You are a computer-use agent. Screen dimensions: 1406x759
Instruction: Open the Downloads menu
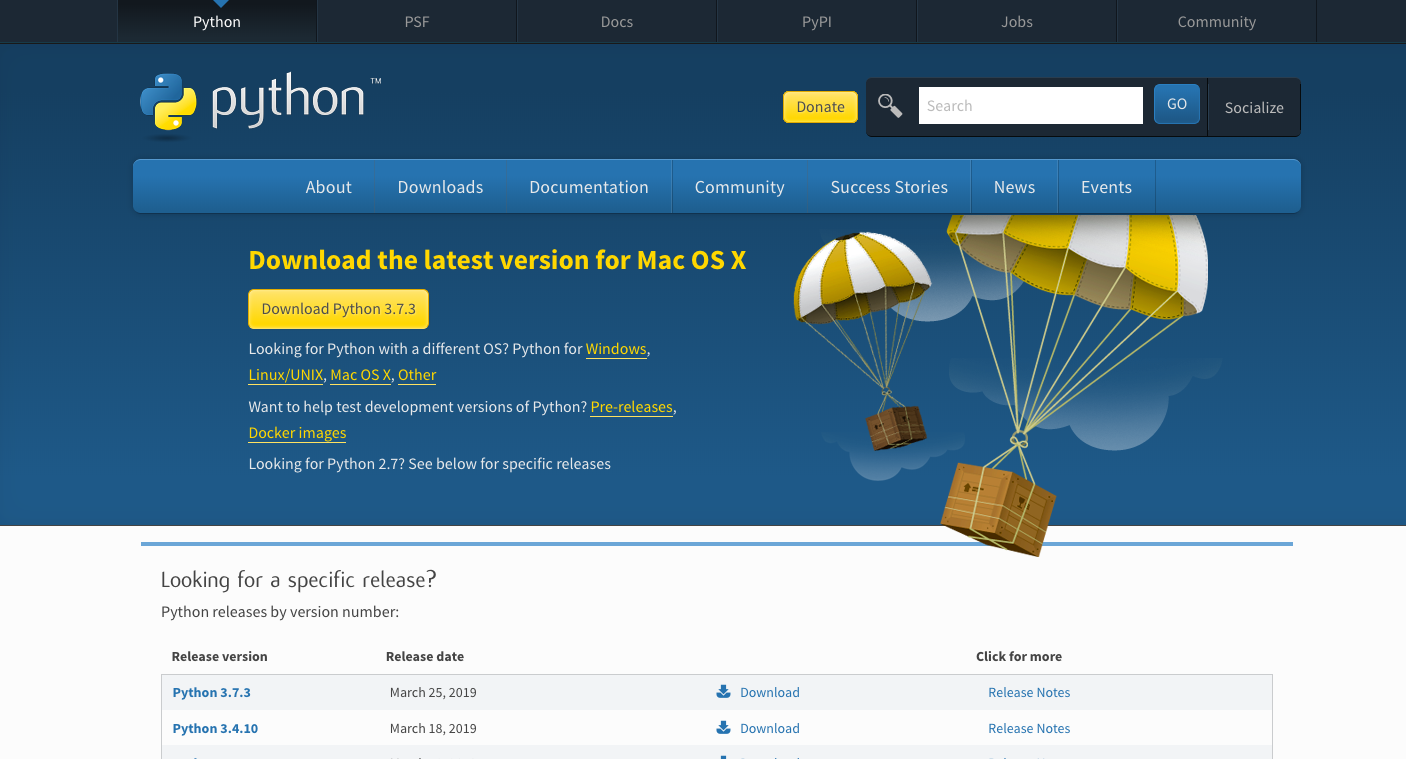tap(440, 187)
